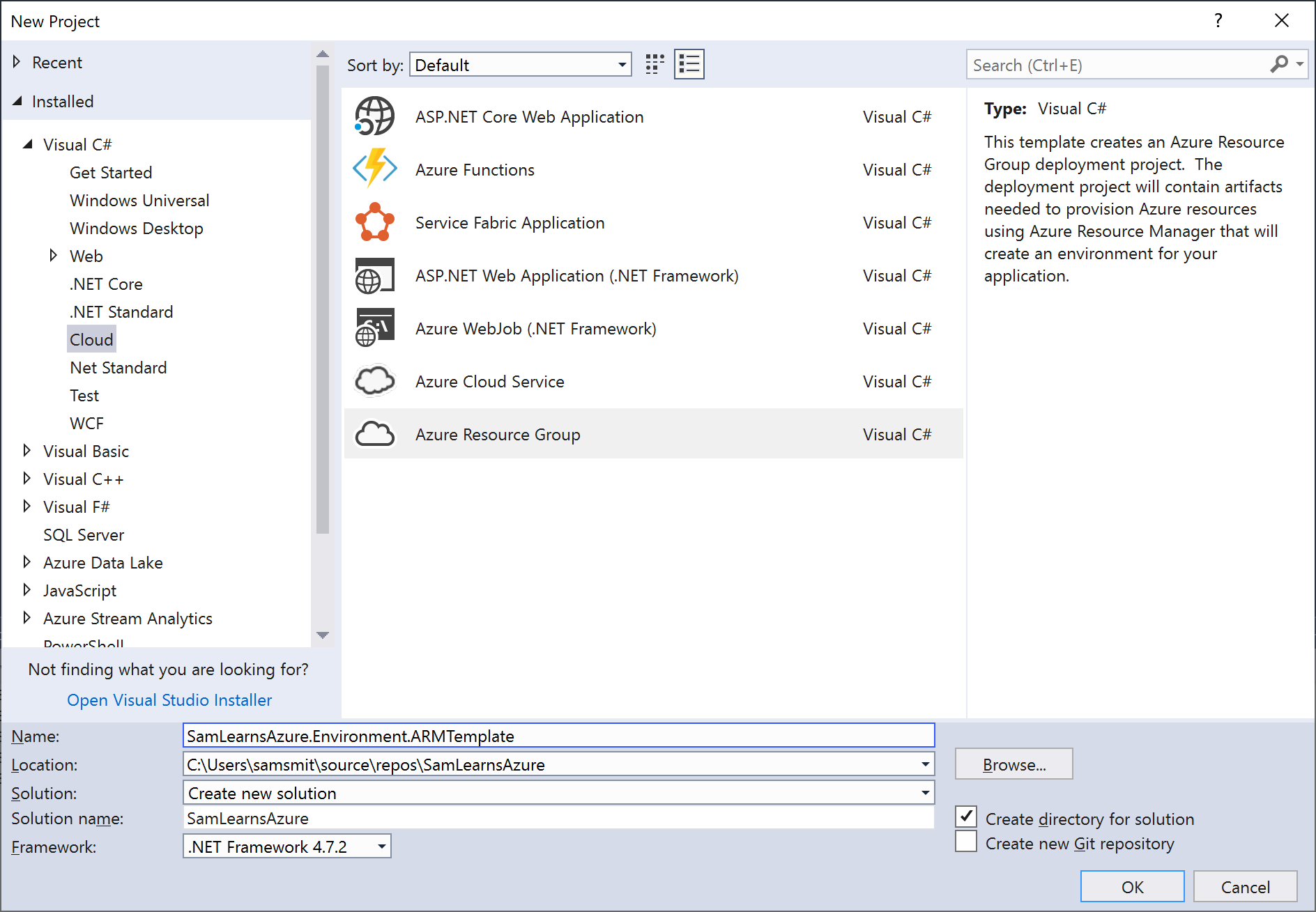Click the ASP.NET Core Web Application globe icon
The image size is (1316, 912).
click(x=374, y=116)
